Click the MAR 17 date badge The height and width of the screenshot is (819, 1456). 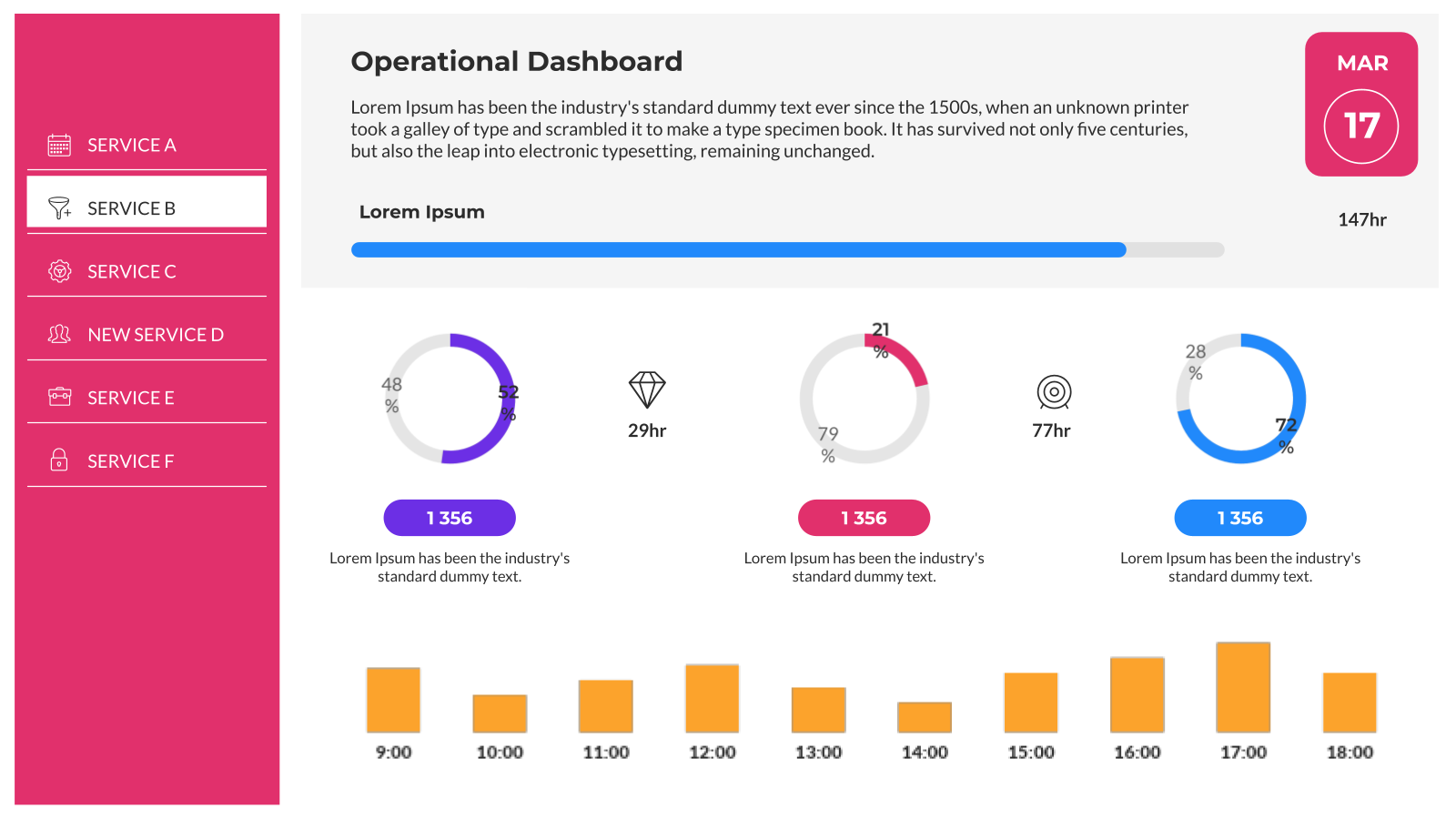point(1361,105)
